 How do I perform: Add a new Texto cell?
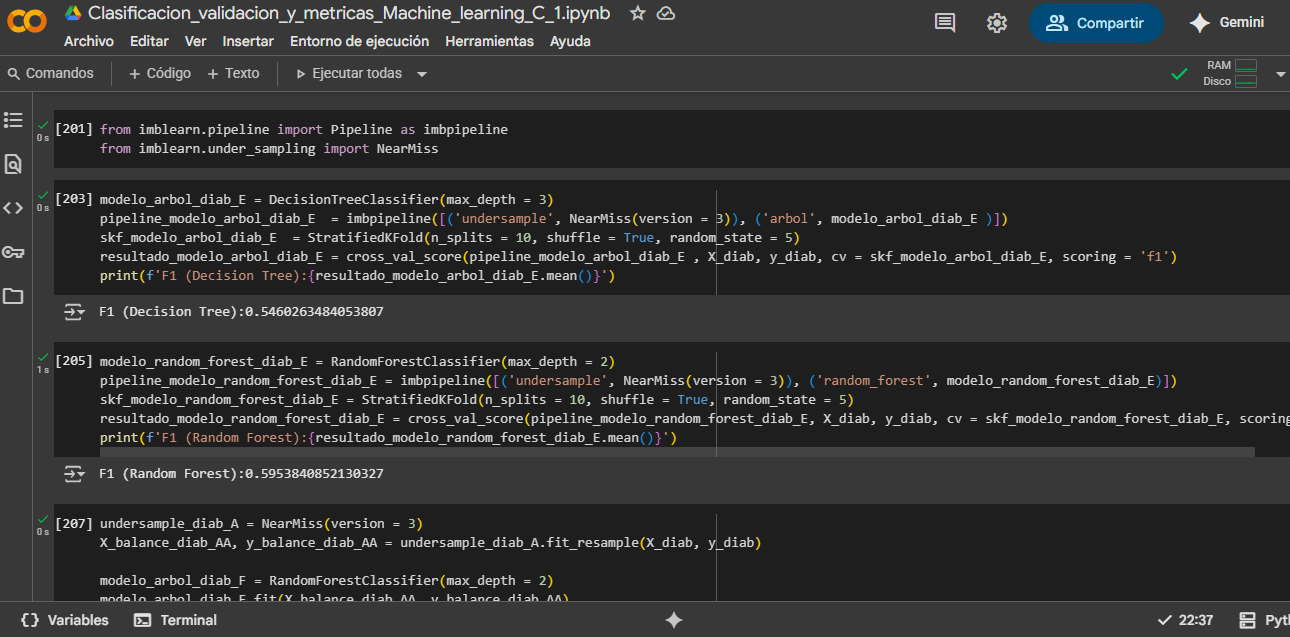233,73
